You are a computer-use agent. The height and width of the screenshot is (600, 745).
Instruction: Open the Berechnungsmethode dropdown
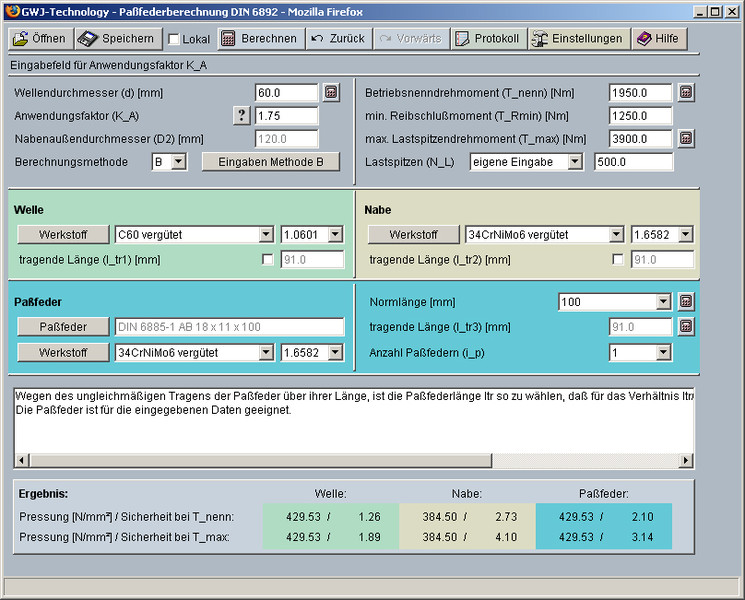pyautogui.click(x=169, y=161)
